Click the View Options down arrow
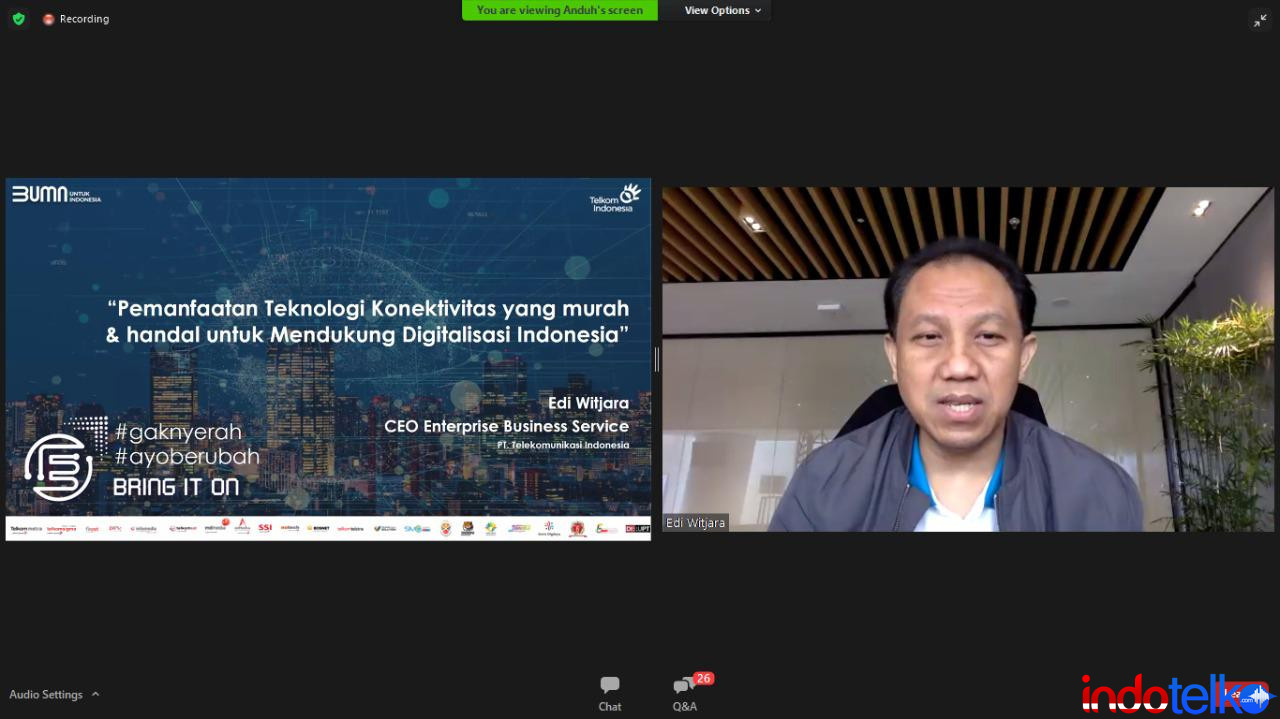The image size is (1280, 719). point(758,11)
